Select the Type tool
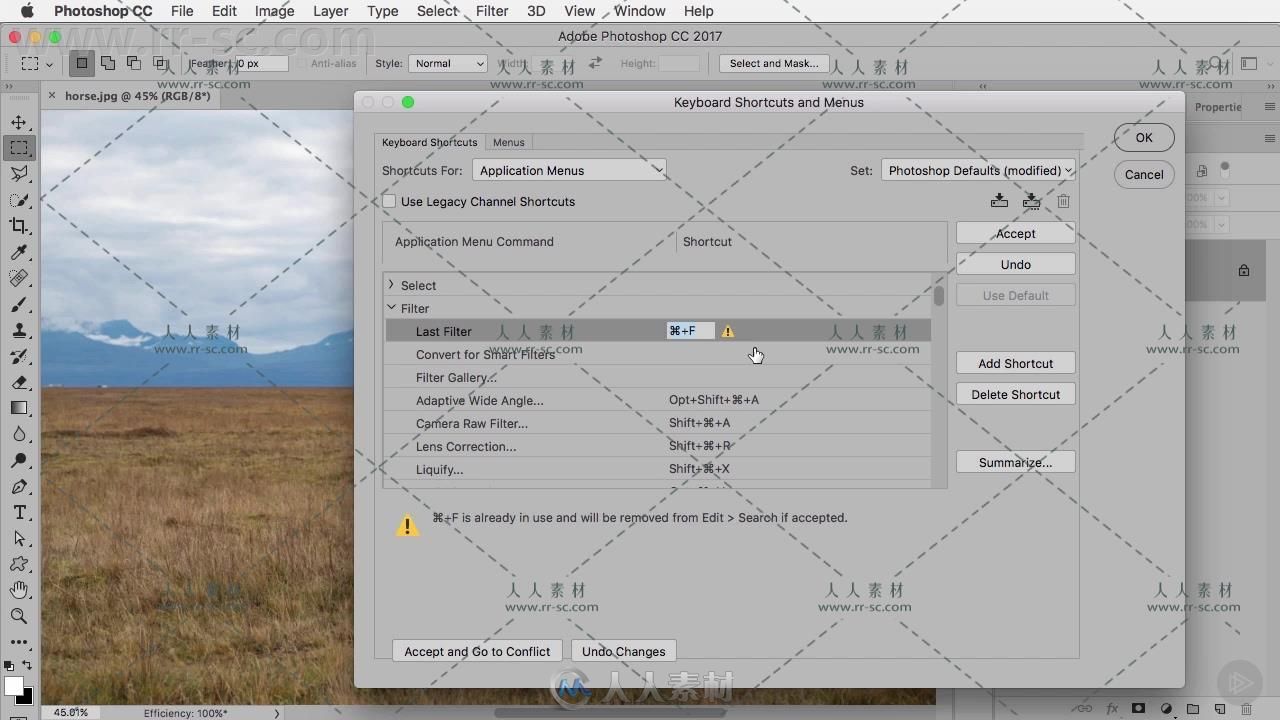1280x720 pixels. [19, 512]
